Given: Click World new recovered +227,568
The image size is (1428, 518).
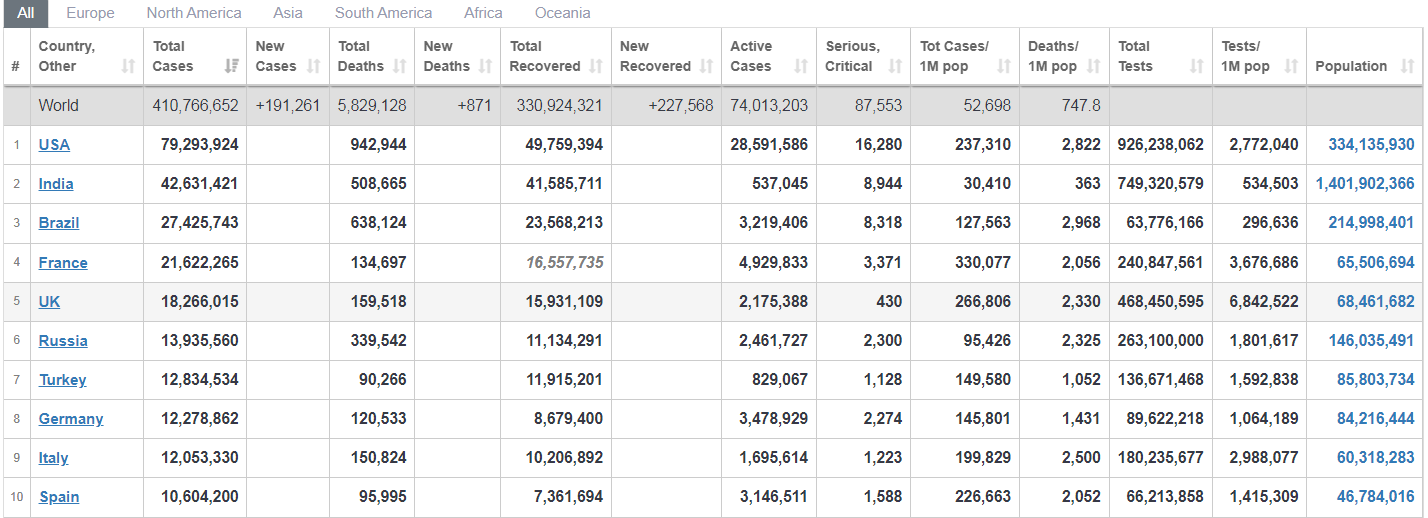Looking at the screenshot, I should pyautogui.click(x=681, y=106).
